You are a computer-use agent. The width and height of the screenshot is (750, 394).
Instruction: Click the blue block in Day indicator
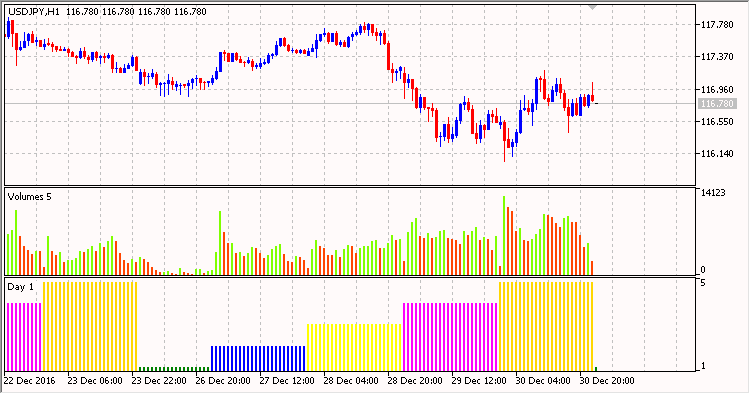[x=258, y=359]
